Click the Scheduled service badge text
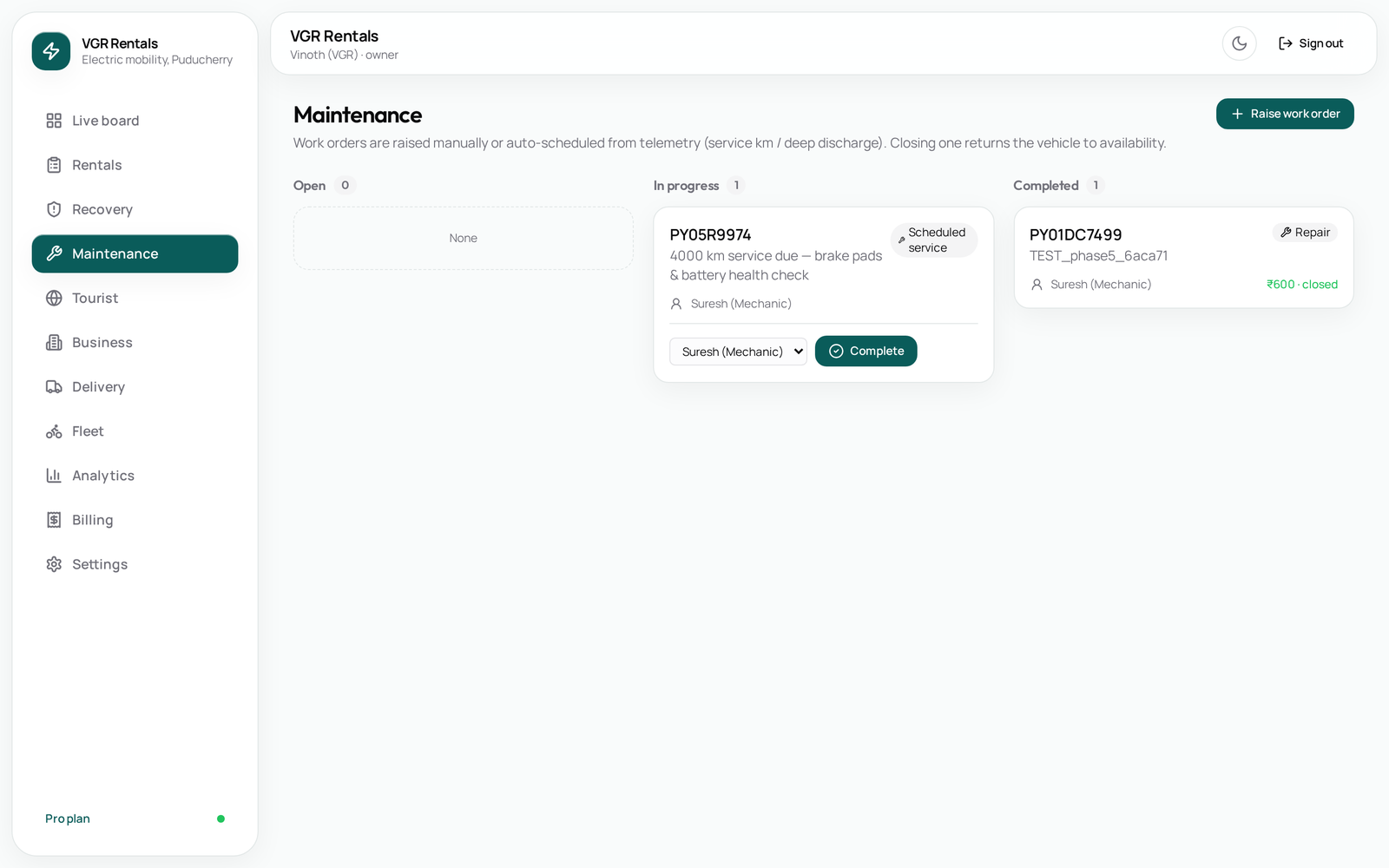Image resolution: width=1389 pixels, height=868 pixels. 937,240
